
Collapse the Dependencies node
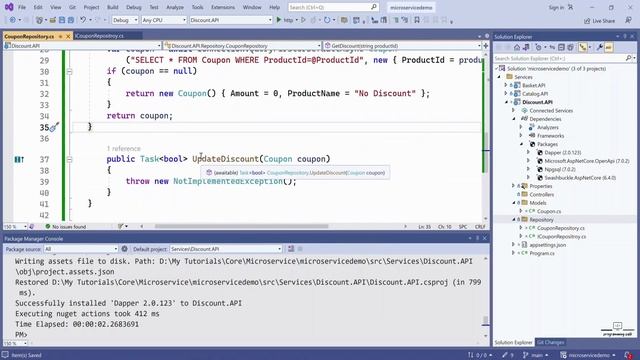pos(513,119)
